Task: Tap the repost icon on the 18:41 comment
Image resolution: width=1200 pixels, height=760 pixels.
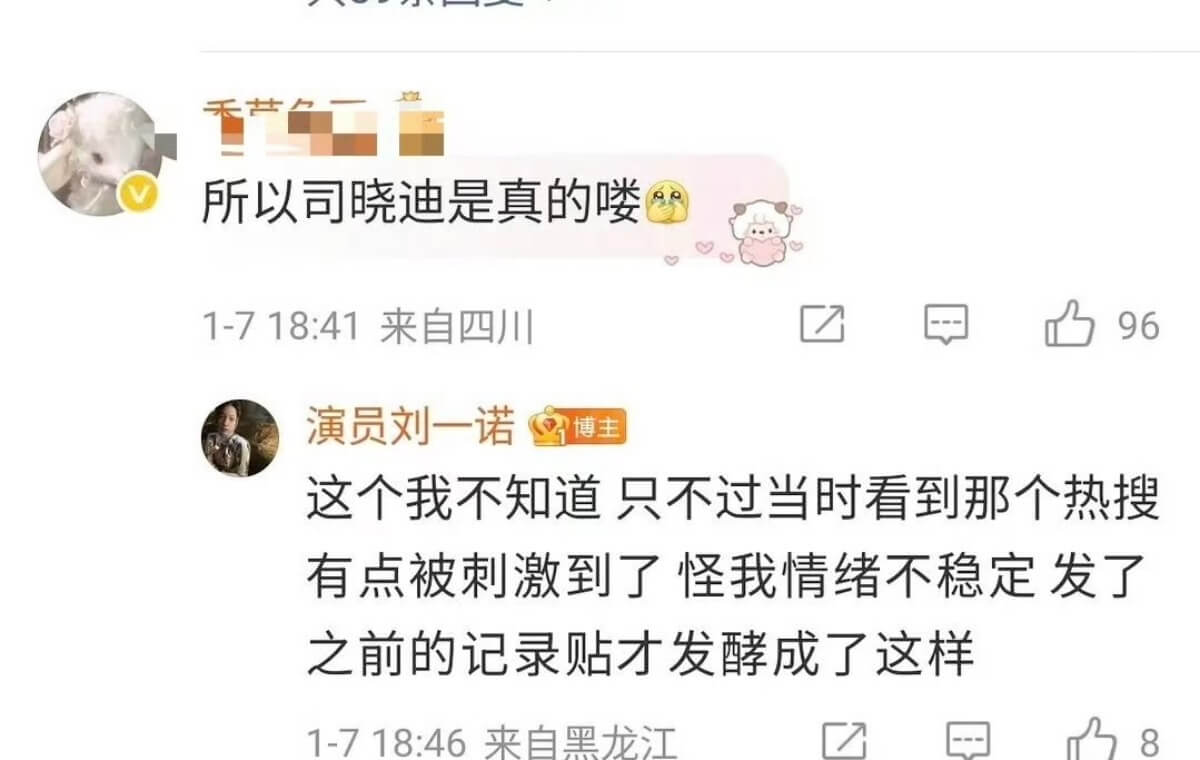Action: (822, 325)
